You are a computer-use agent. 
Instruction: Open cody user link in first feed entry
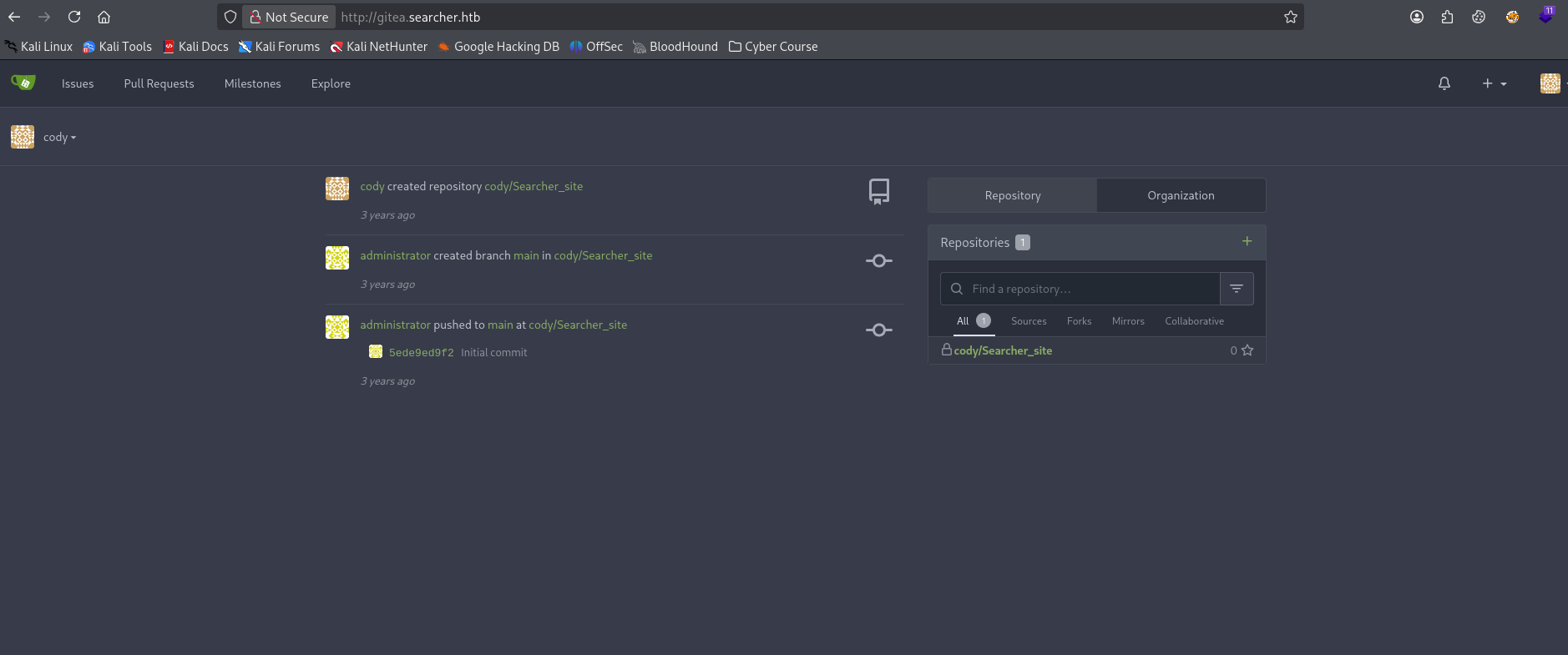(x=372, y=186)
